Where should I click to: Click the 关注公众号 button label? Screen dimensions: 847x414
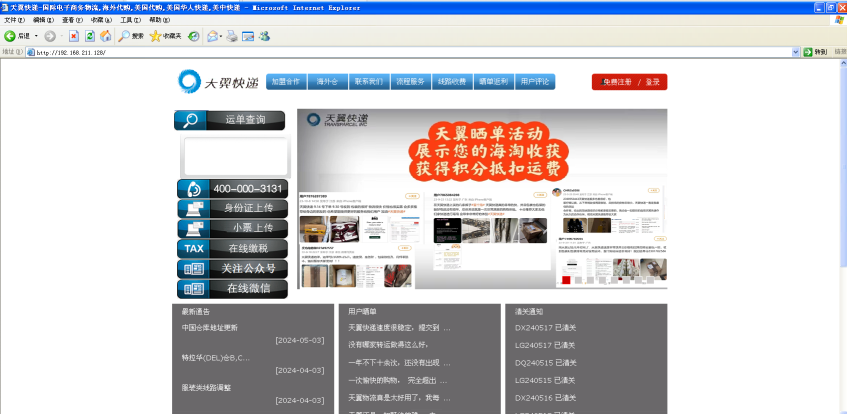coord(248,269)
